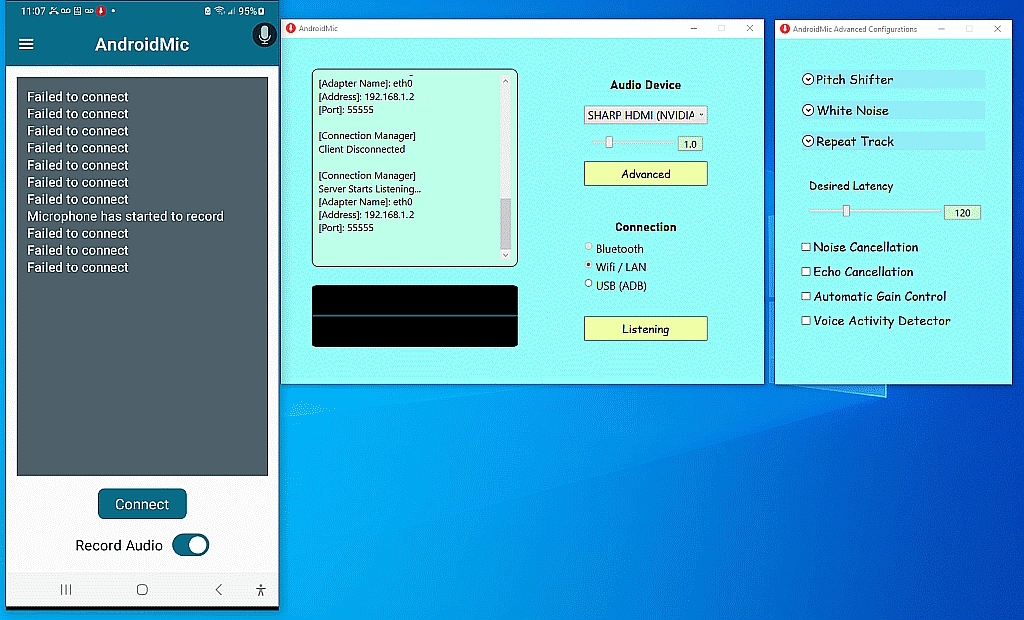Click the phone clock 11:07

[33, 11]
